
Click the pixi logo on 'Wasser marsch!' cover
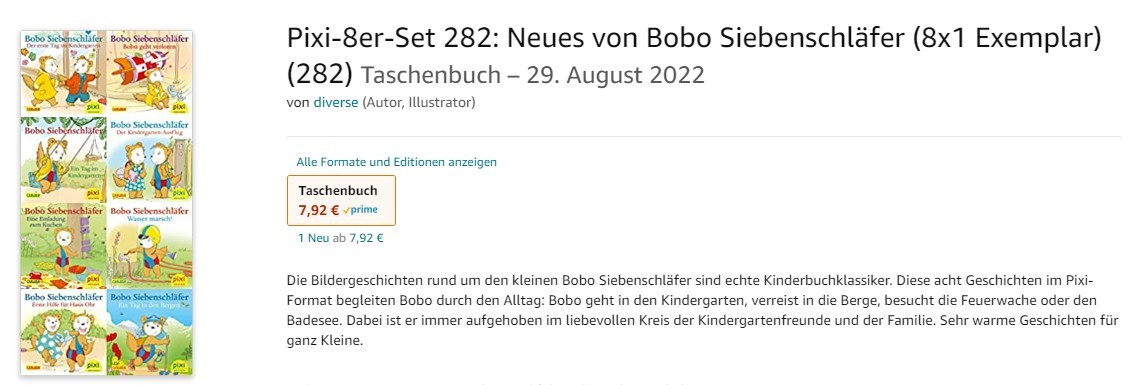click(179, 279)
